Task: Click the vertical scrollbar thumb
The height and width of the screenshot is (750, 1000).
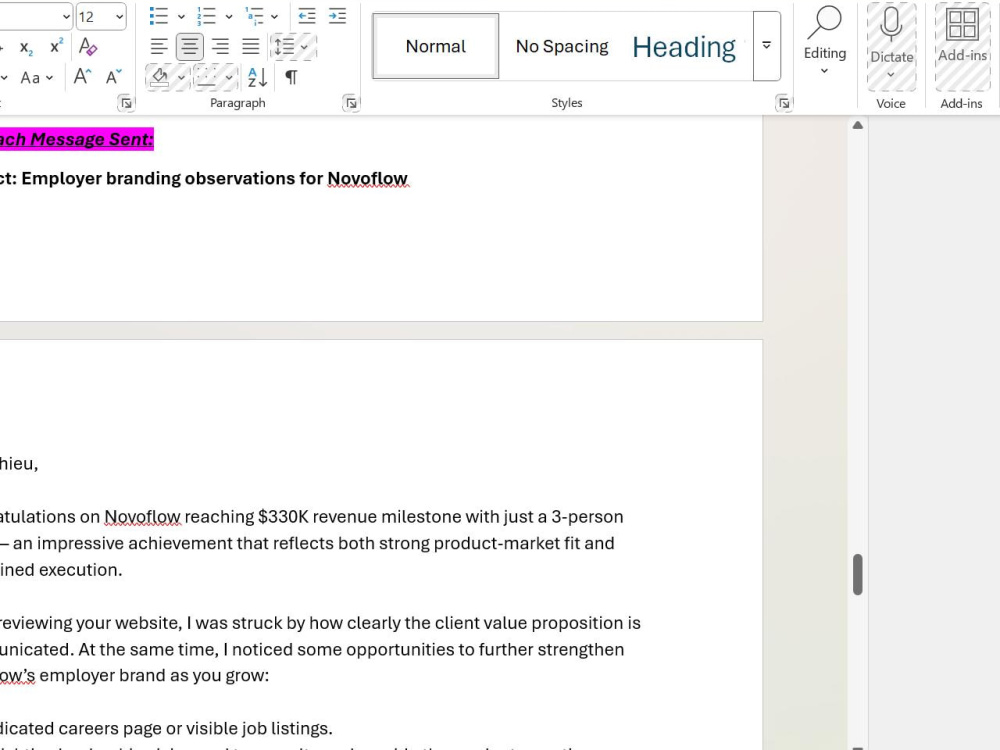Action: 858,575
